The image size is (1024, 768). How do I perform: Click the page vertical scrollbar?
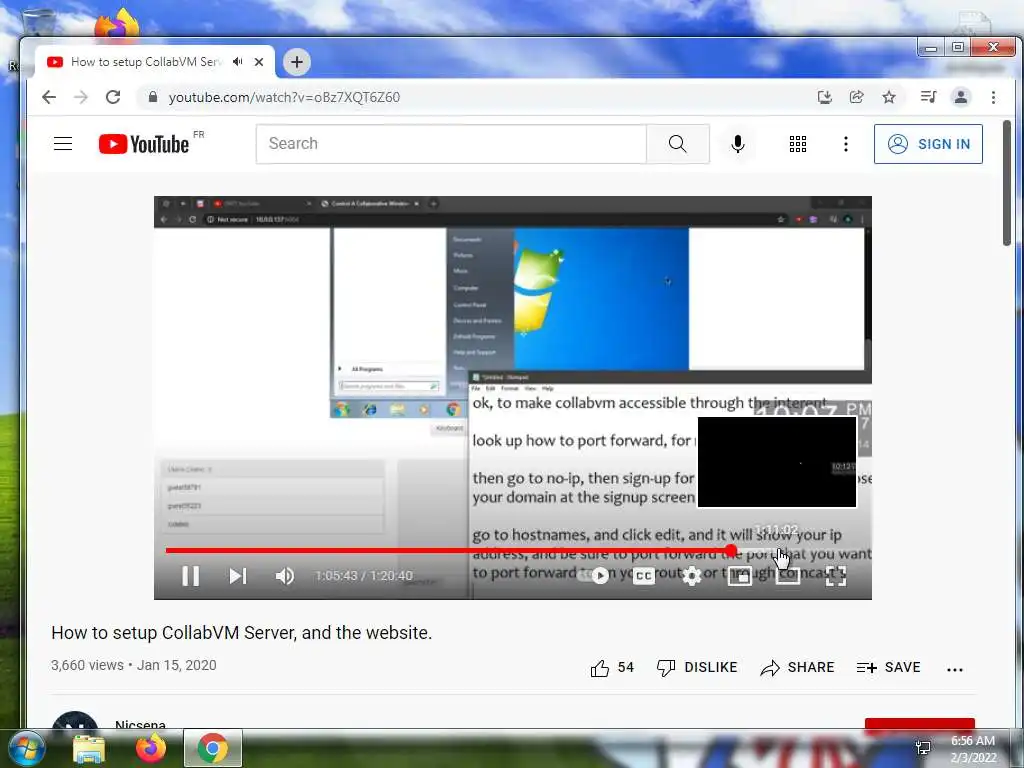coord(1007,183)
